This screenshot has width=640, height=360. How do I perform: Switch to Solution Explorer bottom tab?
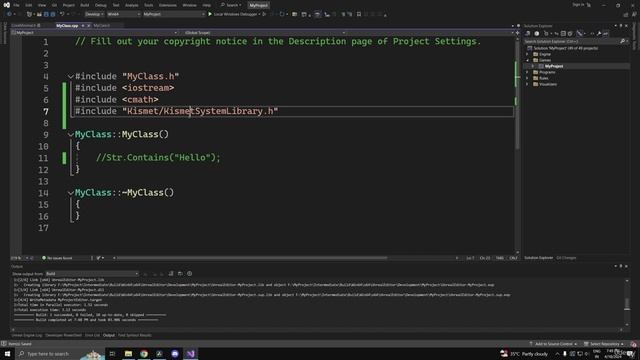538,258
